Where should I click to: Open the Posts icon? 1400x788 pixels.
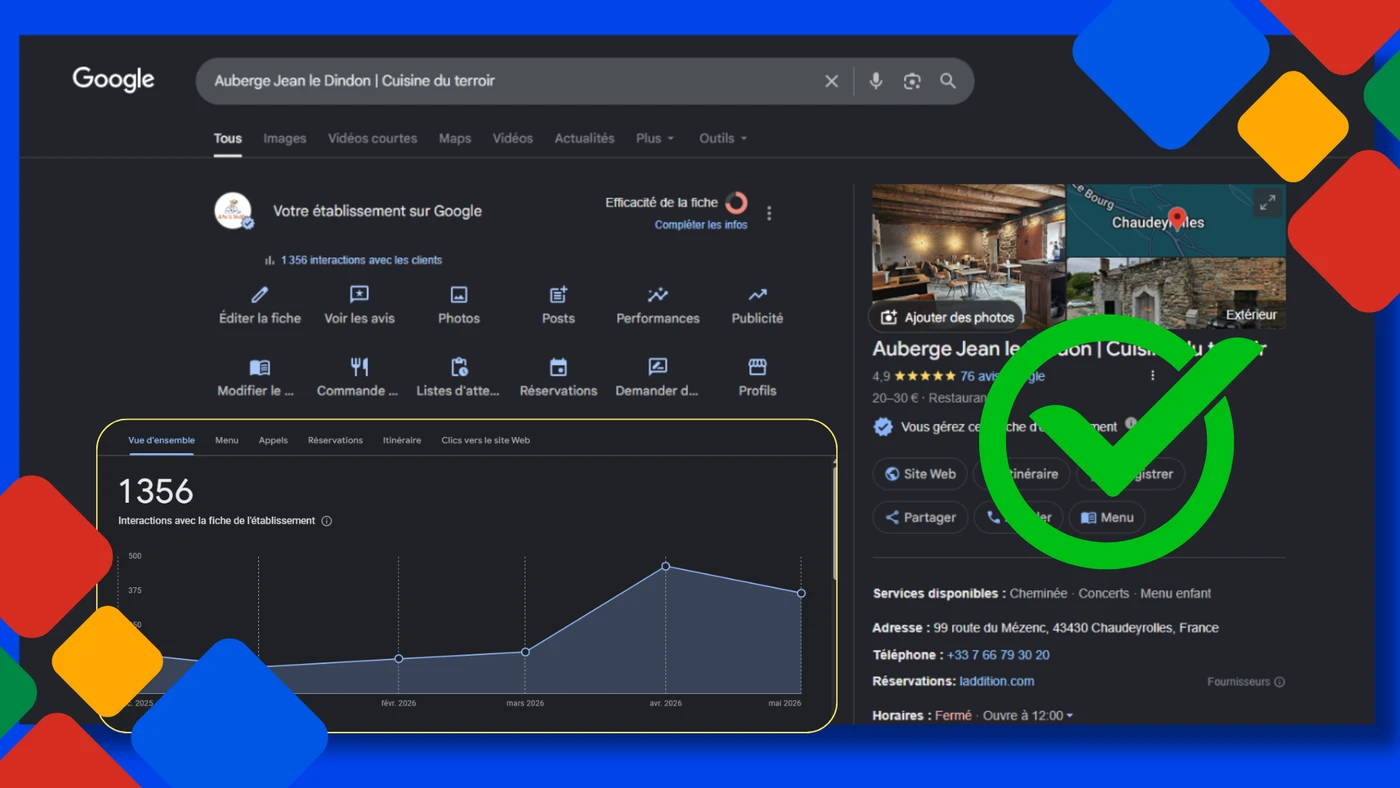point(558,294)
